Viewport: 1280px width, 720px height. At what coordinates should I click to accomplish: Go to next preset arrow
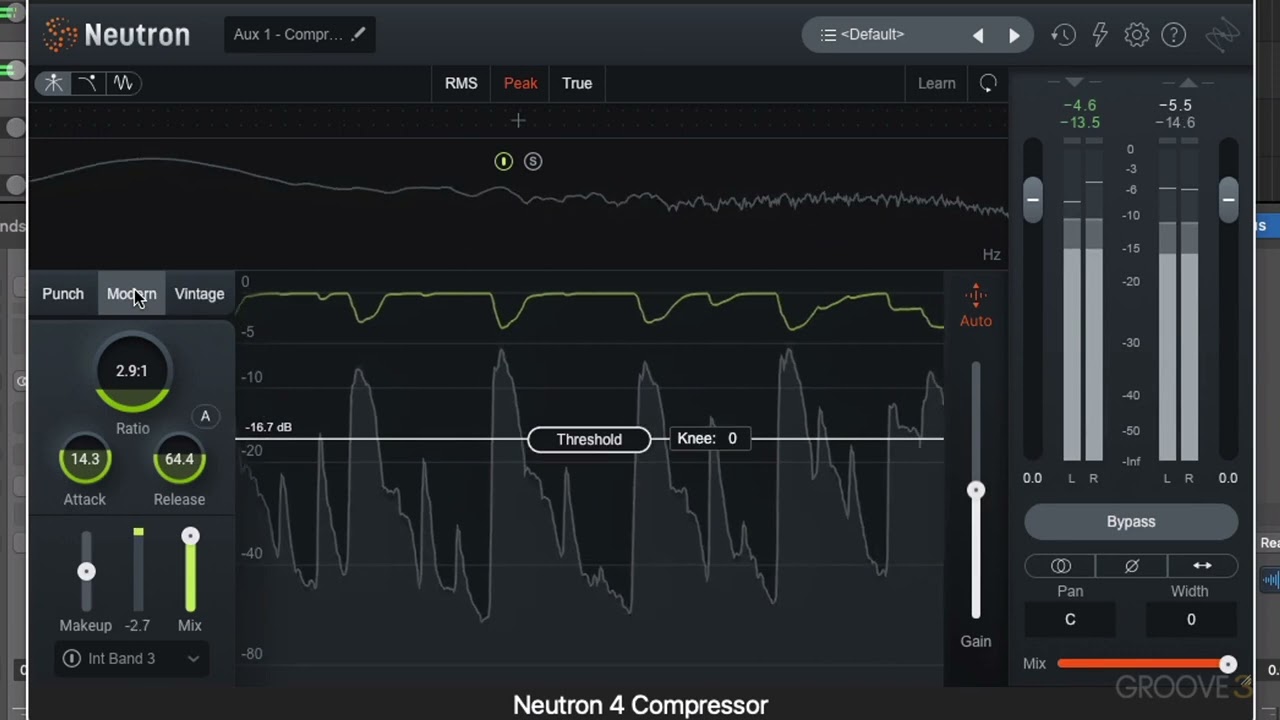tap(1014, 35)
